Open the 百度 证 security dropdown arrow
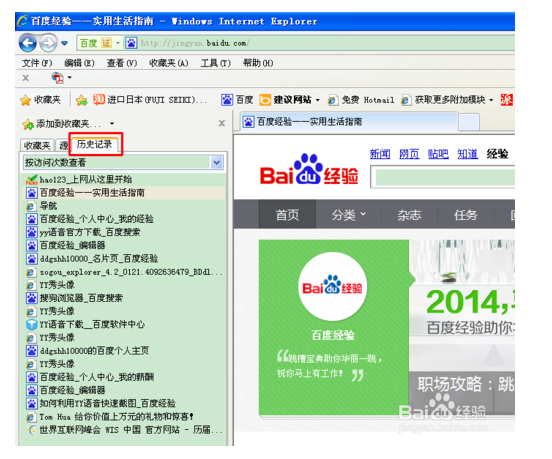 pyautogui.click(x=118, y=43)
